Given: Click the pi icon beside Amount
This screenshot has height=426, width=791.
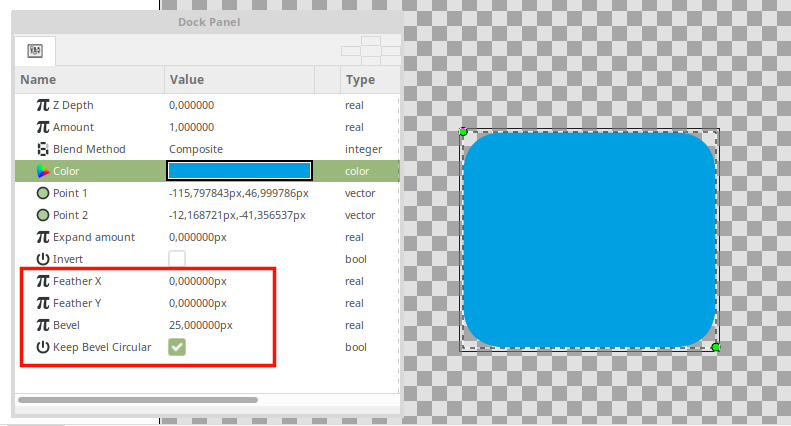Looking at the screenshot, I should (43, 127).
